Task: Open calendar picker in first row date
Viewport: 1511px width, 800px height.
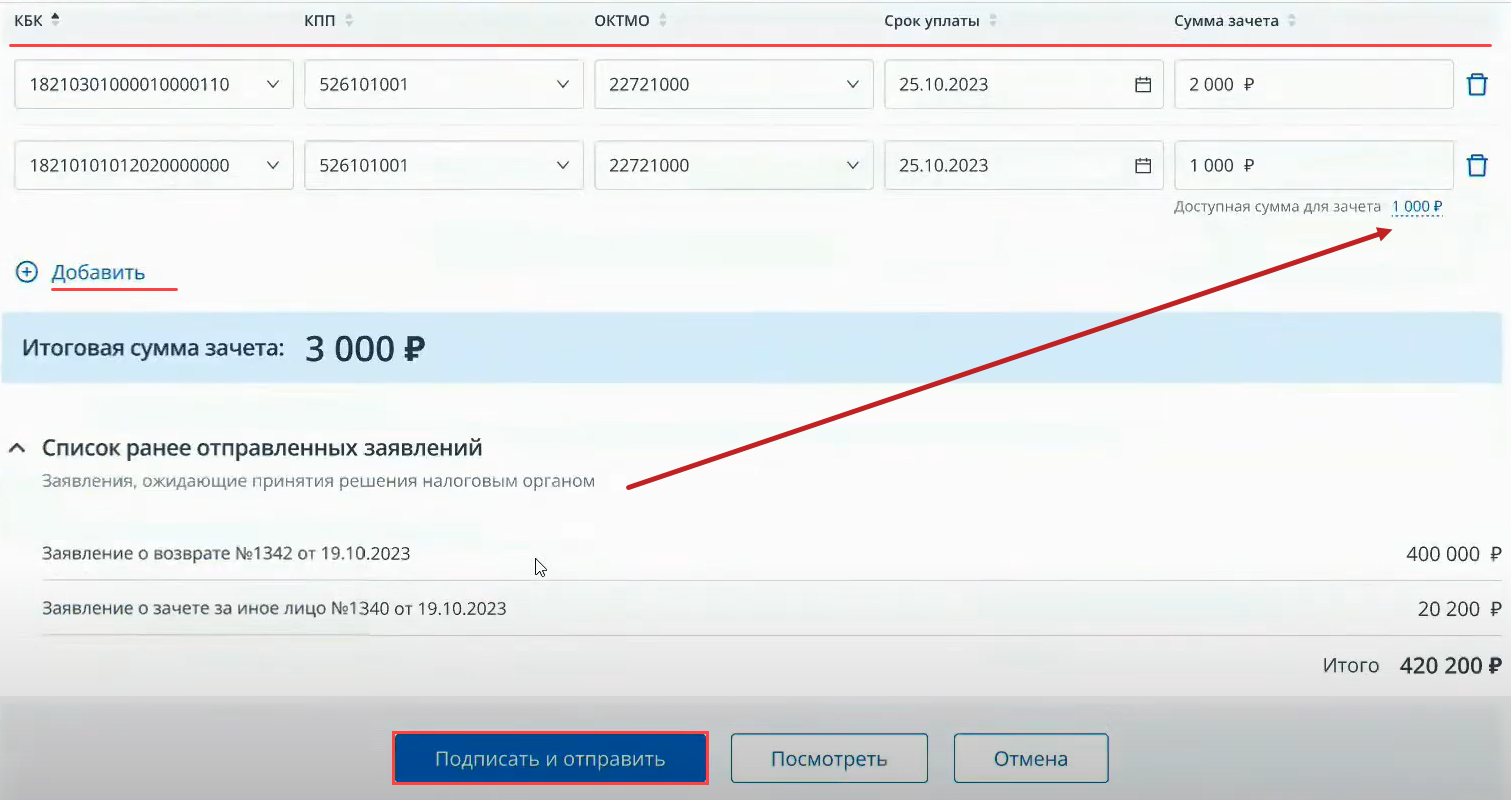Action: point(1143,85)
